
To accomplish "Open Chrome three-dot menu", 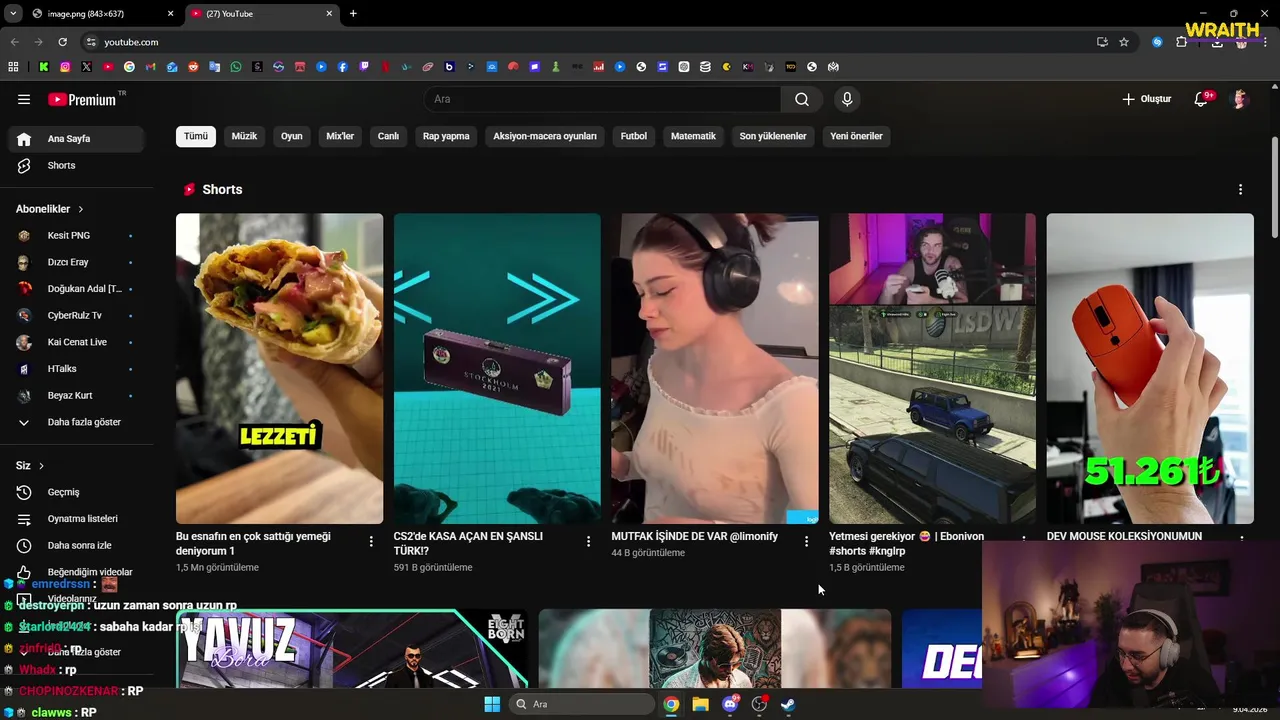I will click(x=1263, y=42).
